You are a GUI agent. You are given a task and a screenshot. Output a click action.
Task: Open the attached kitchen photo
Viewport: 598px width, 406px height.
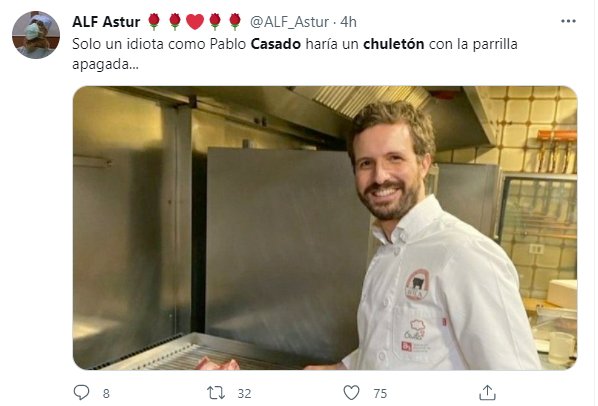tap(325, 228)
